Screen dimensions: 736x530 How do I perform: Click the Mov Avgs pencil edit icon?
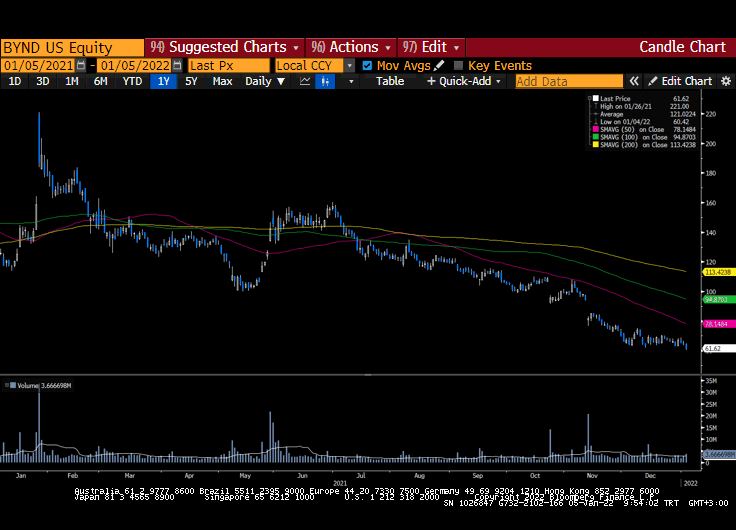point(439,65)
